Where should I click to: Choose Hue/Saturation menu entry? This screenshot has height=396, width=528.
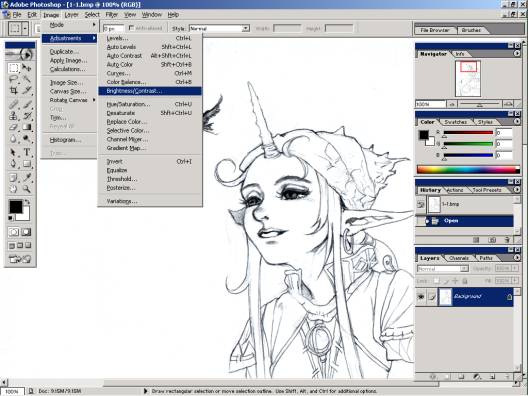(150, 104)
